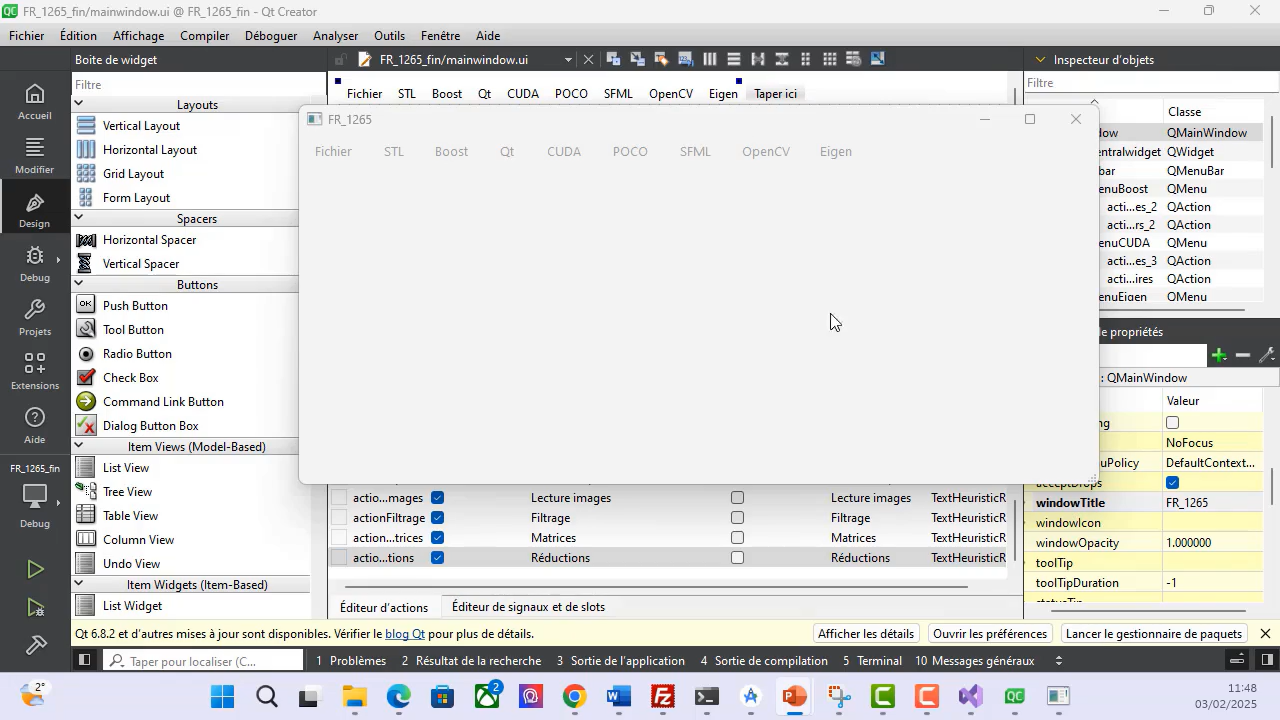Switch to Éditeur de signaux et de slots tab
Screen dimensions: 1280x720
point(528,607)
